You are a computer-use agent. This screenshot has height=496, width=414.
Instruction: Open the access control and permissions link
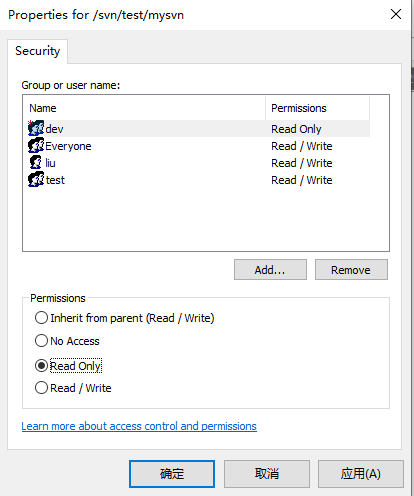(139, 426)
